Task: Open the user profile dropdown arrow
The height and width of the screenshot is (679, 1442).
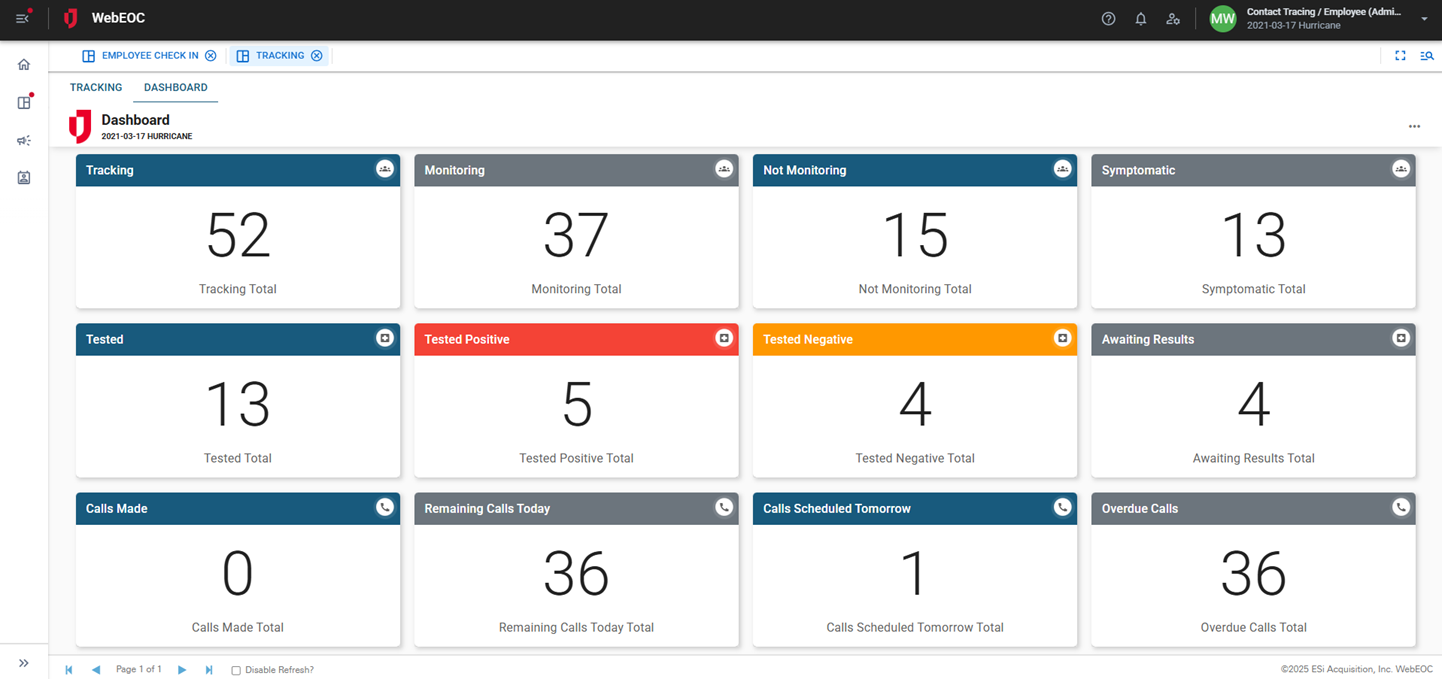Action: 1426,18
